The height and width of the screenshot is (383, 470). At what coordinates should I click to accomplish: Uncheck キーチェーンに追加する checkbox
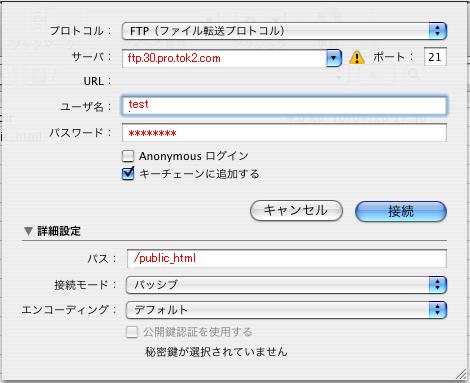[128, 173]
